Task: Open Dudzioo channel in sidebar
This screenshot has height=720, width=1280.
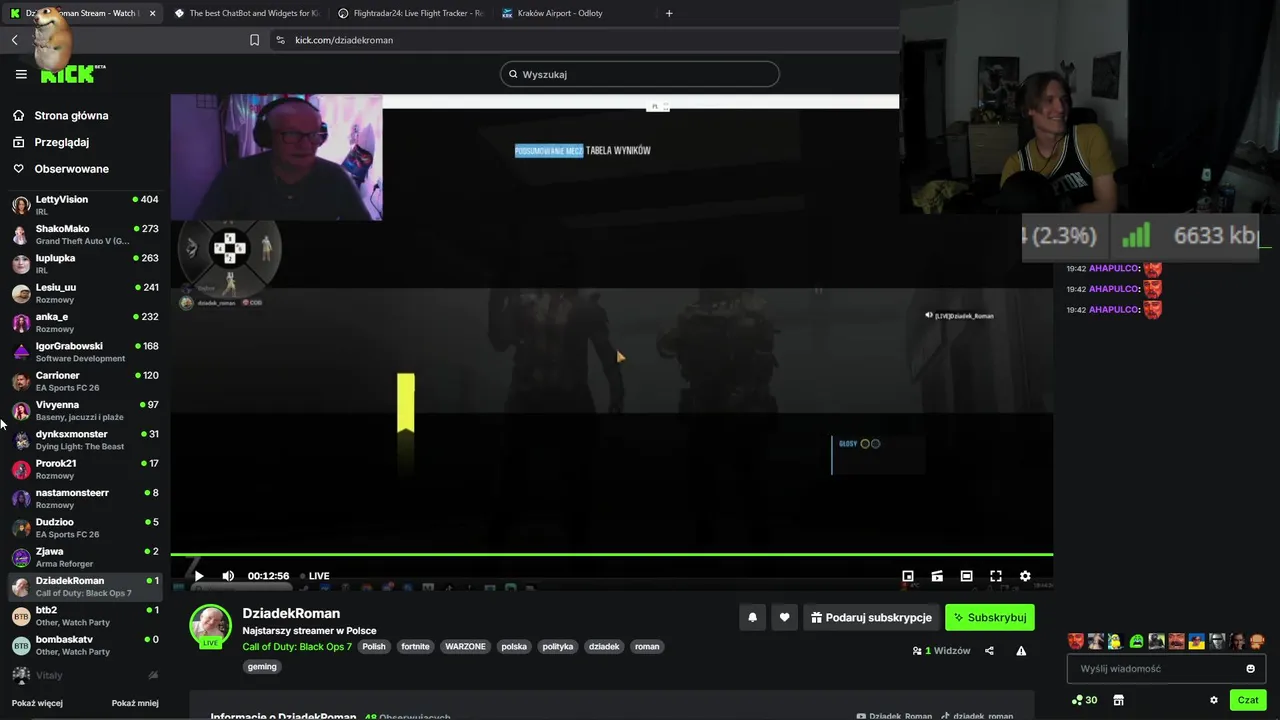Action: 85,528
